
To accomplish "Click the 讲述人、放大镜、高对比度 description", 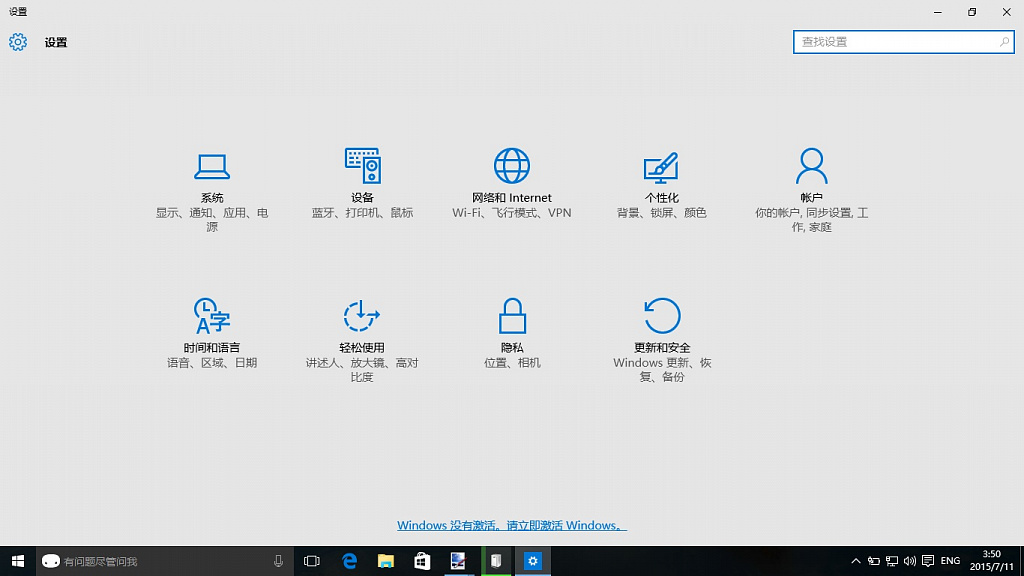I will click(362, 370).
